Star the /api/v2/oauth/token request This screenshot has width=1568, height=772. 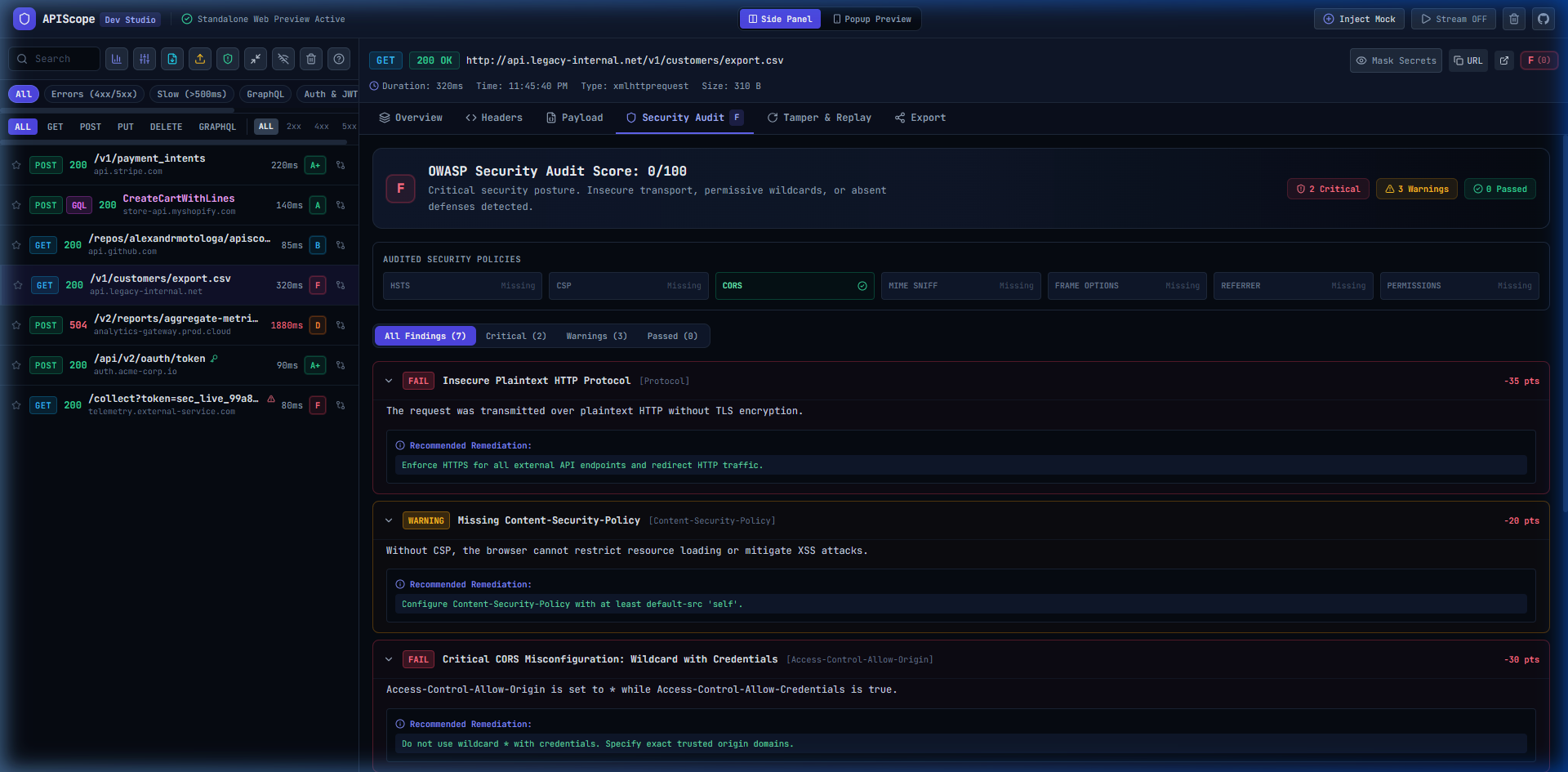pyautogui.click(x=16, y=365)
